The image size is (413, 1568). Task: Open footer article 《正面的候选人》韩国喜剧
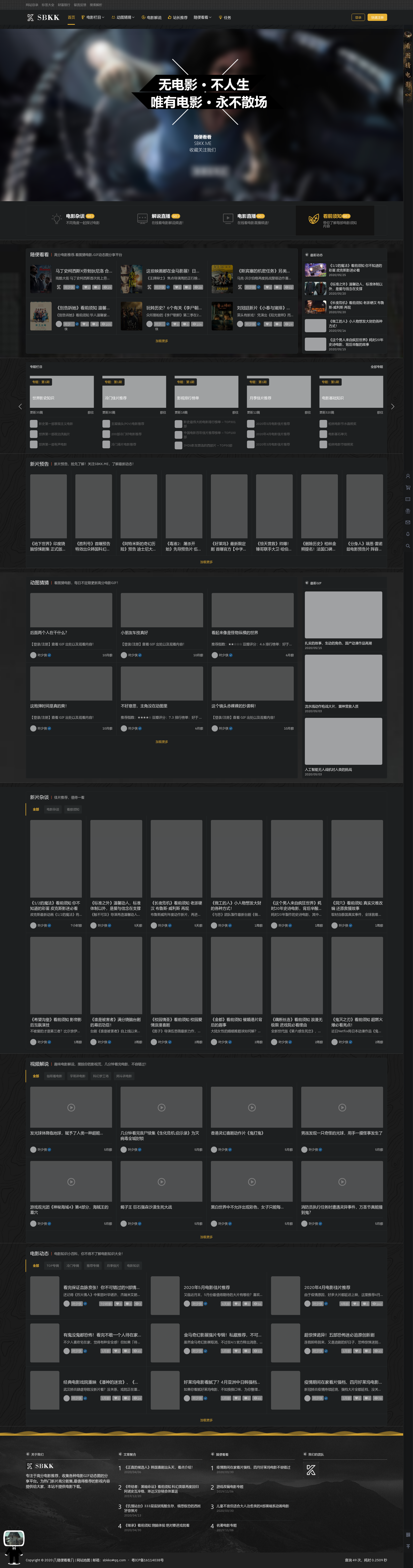click(x=158, y=1467)
